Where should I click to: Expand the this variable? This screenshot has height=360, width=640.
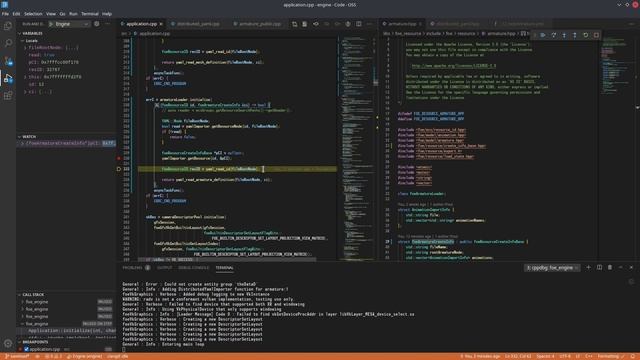[x=25, y=77]
